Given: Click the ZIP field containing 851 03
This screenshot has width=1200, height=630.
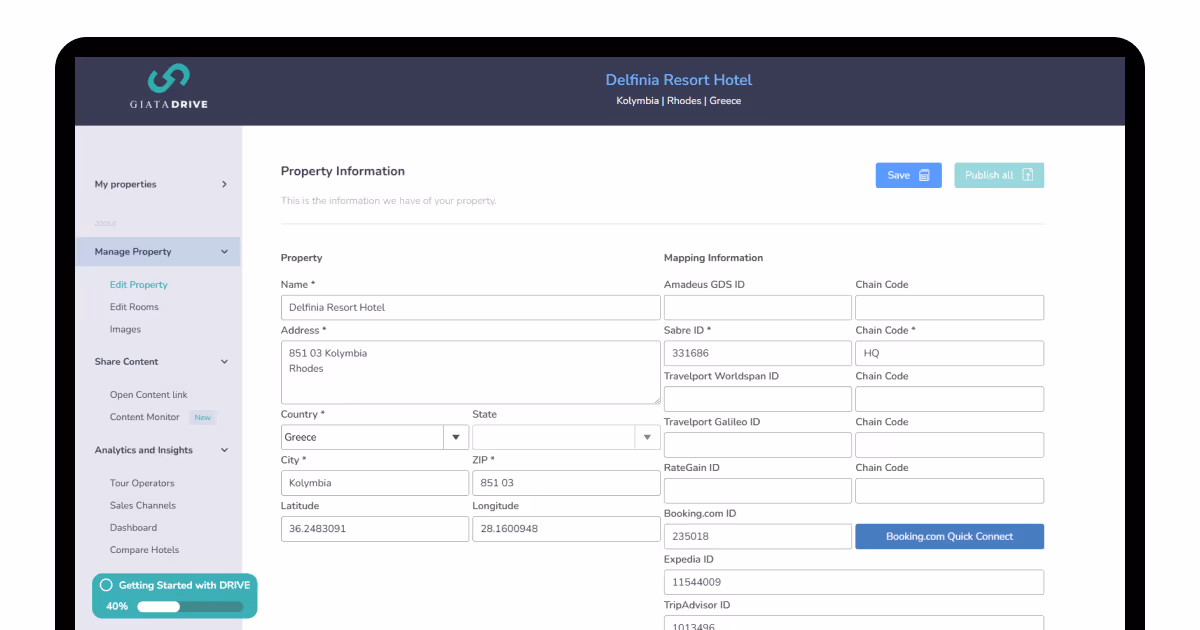Looking at the screenshot, I should 566,483.
